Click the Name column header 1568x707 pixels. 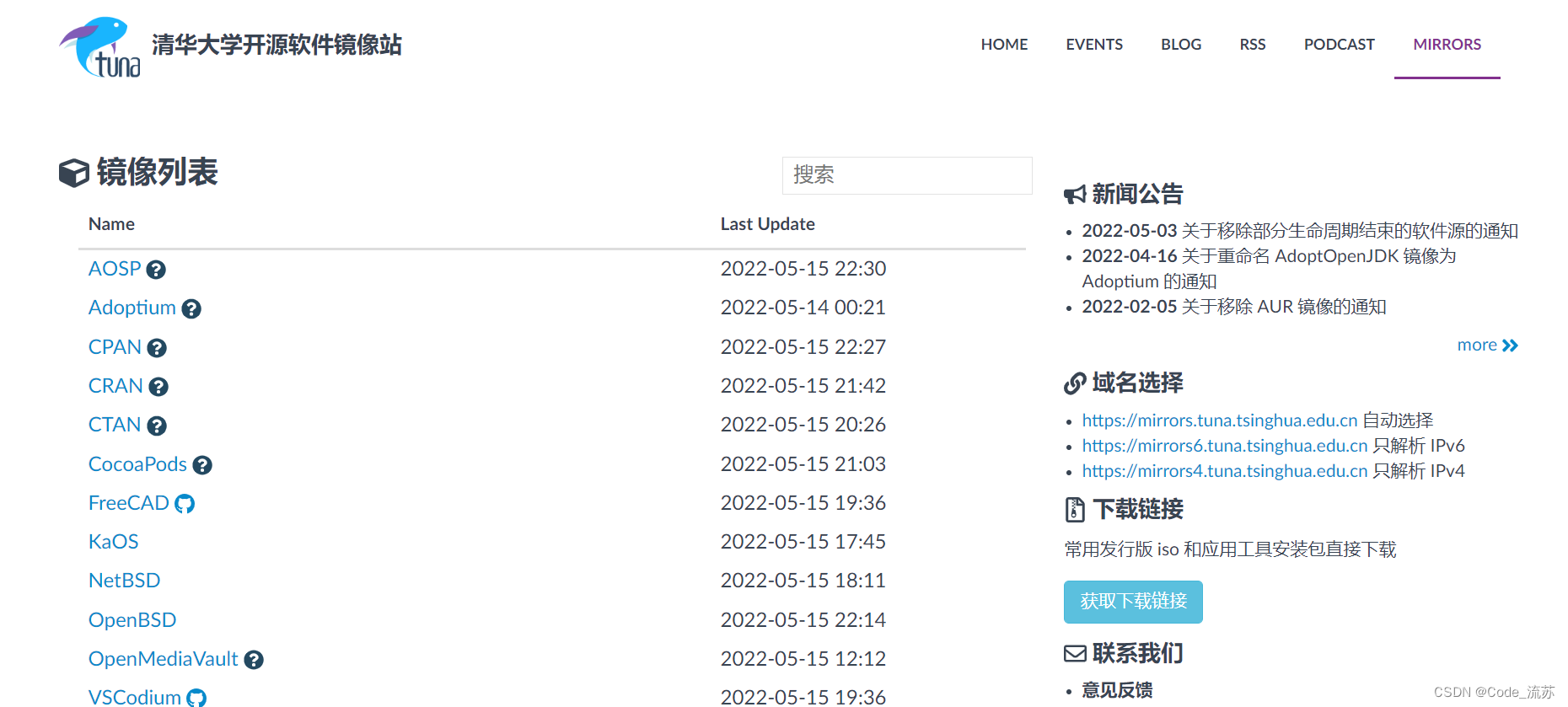coord(111,224)
